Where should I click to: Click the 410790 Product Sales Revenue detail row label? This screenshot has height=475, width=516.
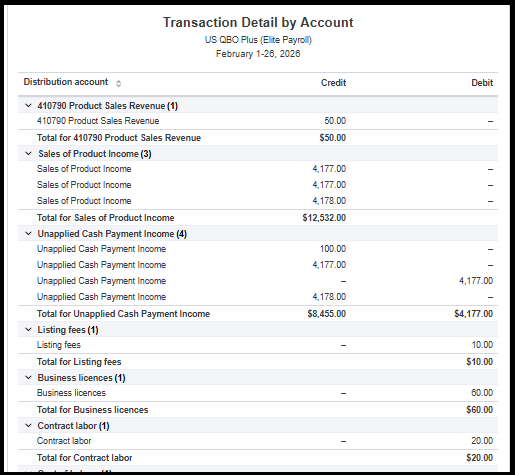click(98, 121)
